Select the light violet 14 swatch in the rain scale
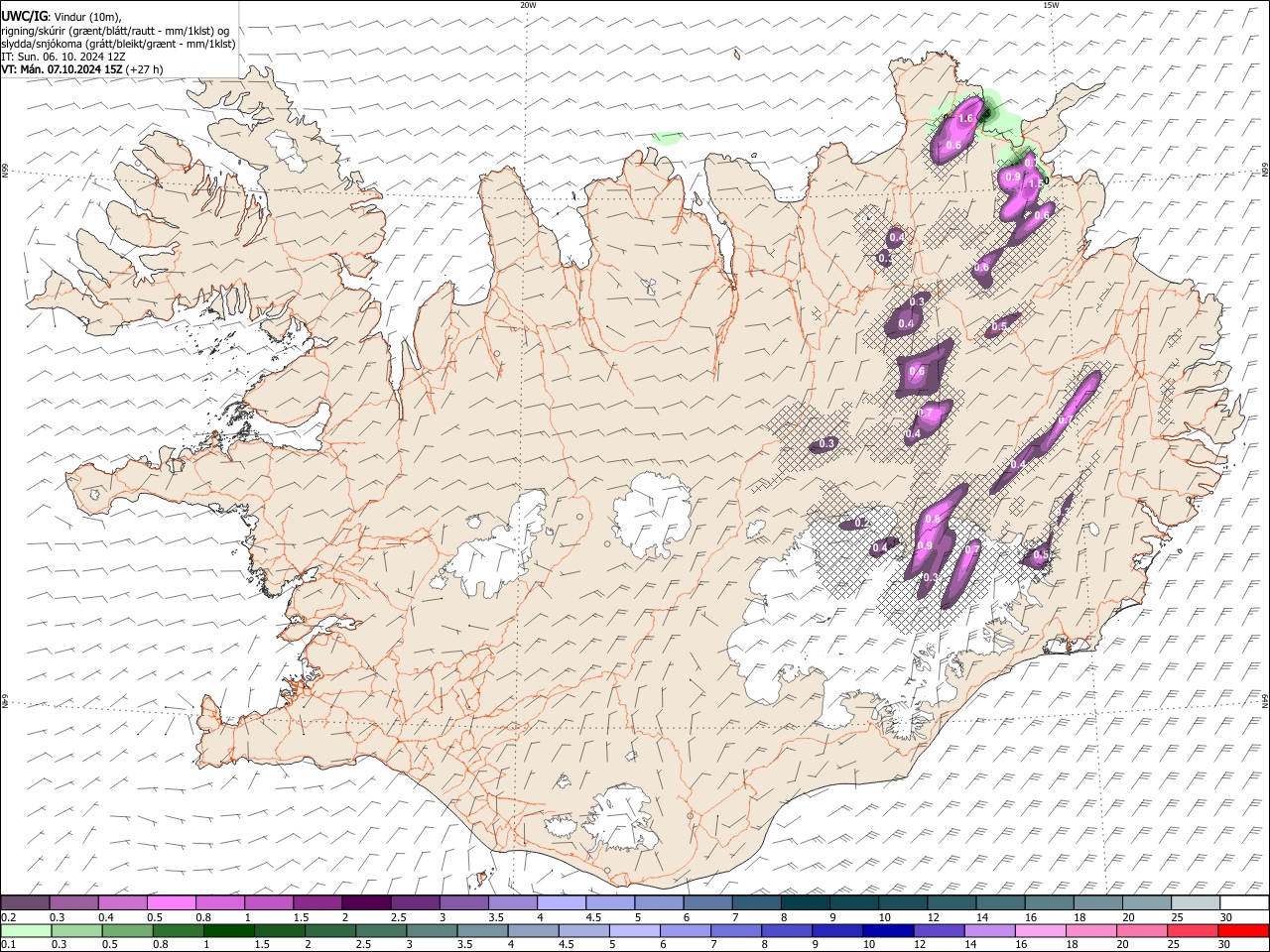This screenshot has height=952, width=1270. [x=990, y=930]
